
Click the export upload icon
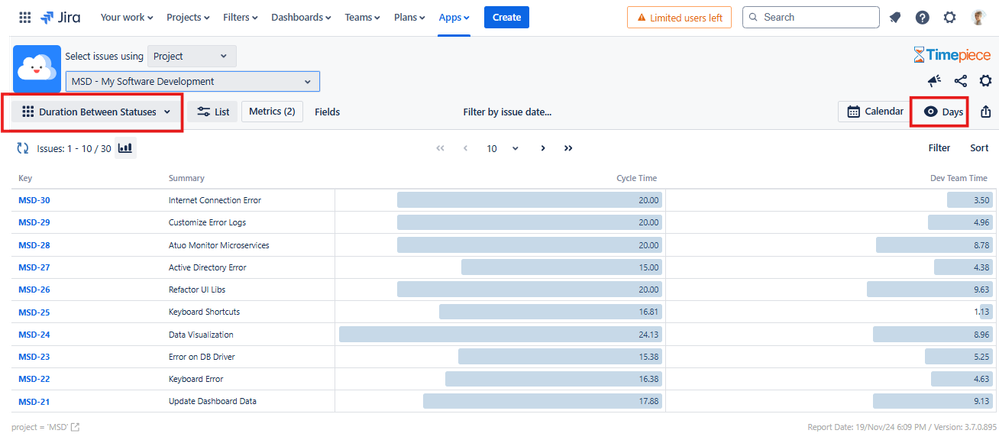pos(986,111)
